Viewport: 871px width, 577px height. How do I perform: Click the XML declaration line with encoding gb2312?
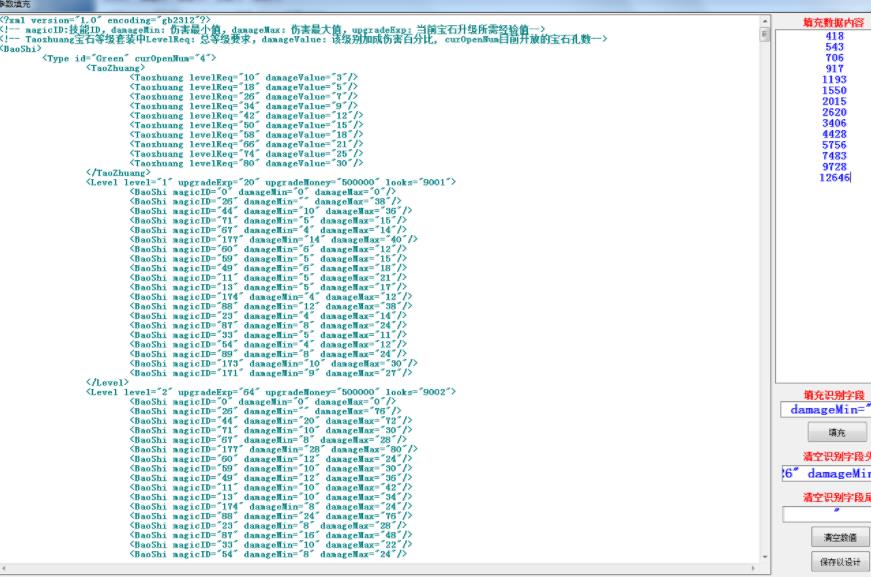105,20
